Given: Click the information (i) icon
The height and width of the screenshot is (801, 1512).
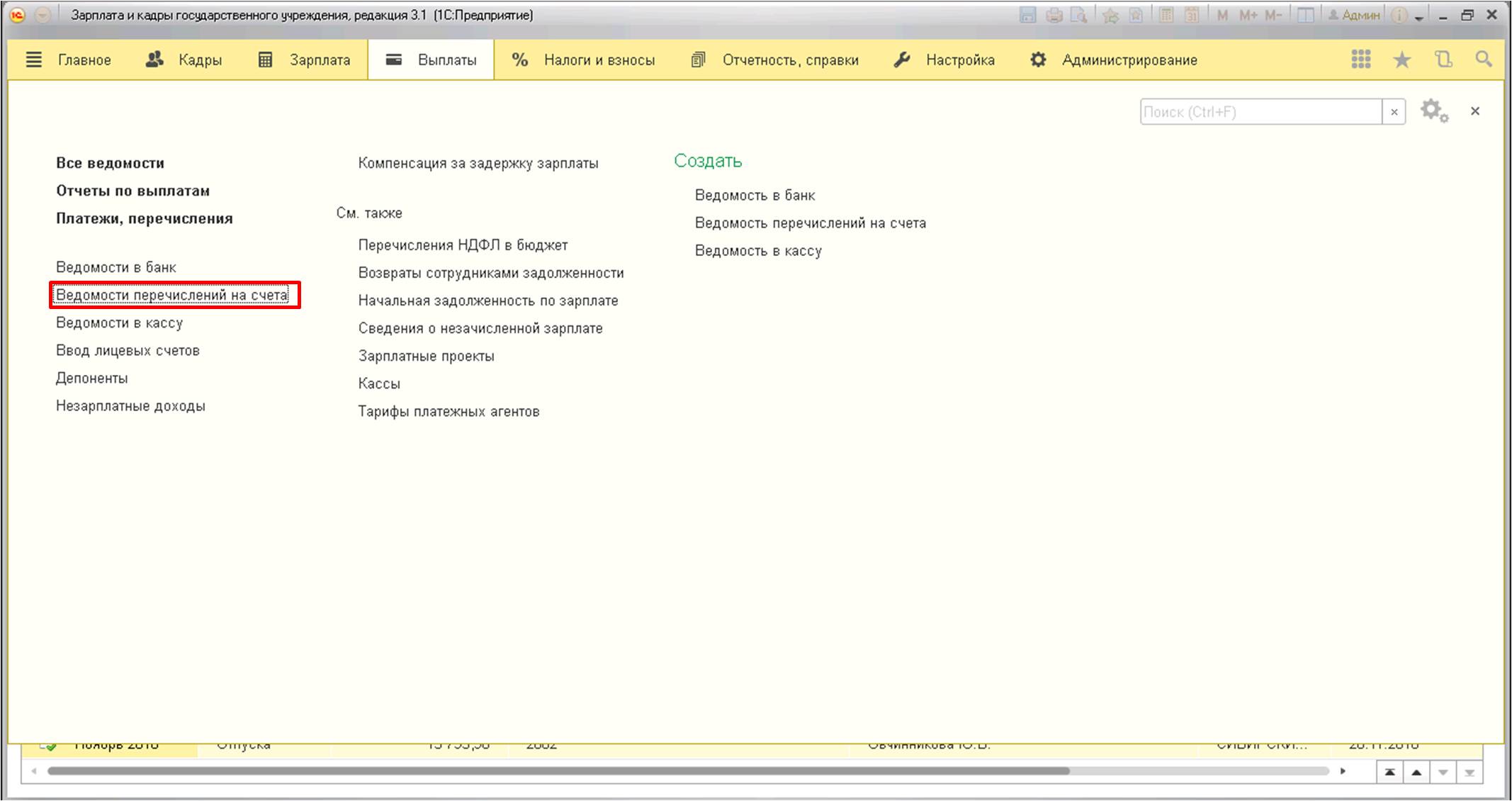Looking at the screenshot, I should click(x=1399, y=15).
